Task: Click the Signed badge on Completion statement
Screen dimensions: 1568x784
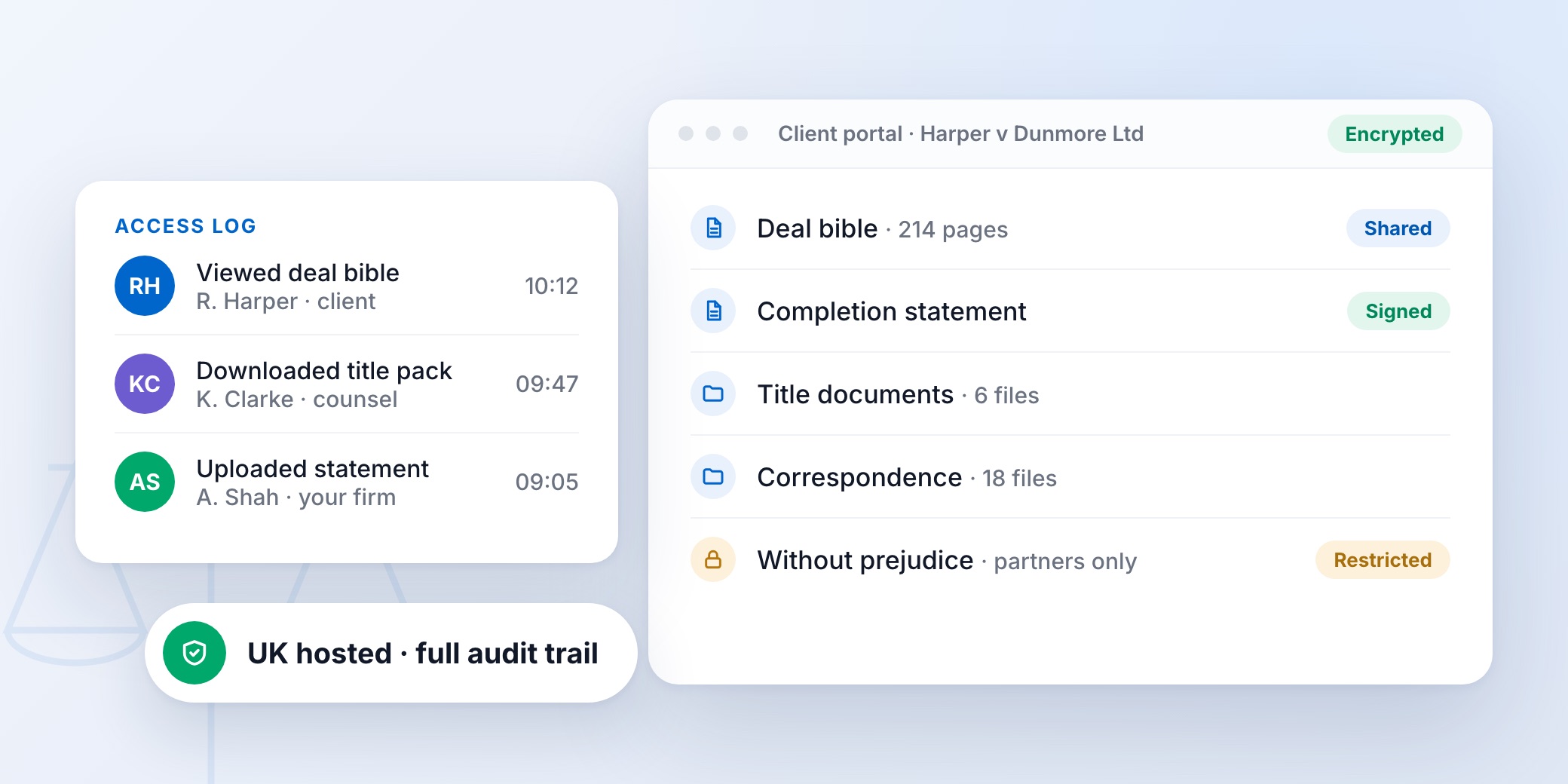Action: (x=1398, y=311)
